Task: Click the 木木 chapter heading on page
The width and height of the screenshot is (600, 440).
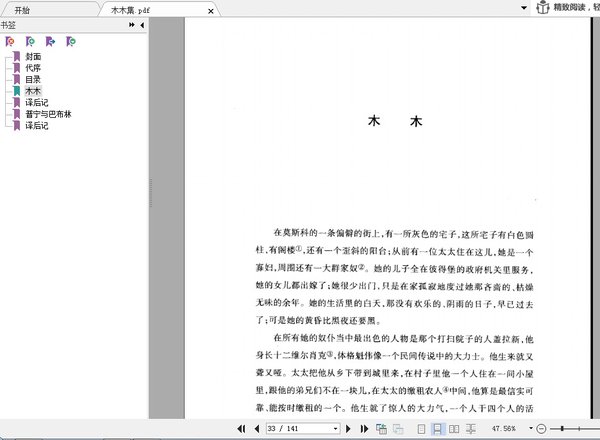Action: pyautogui.click(x=395, y=121)
